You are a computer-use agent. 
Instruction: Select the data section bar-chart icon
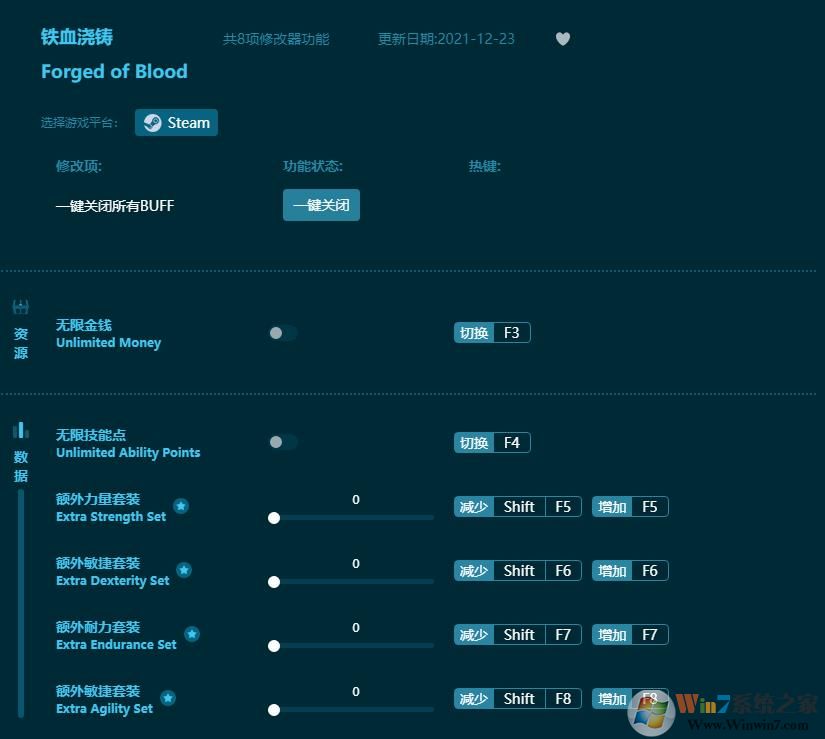21,430
